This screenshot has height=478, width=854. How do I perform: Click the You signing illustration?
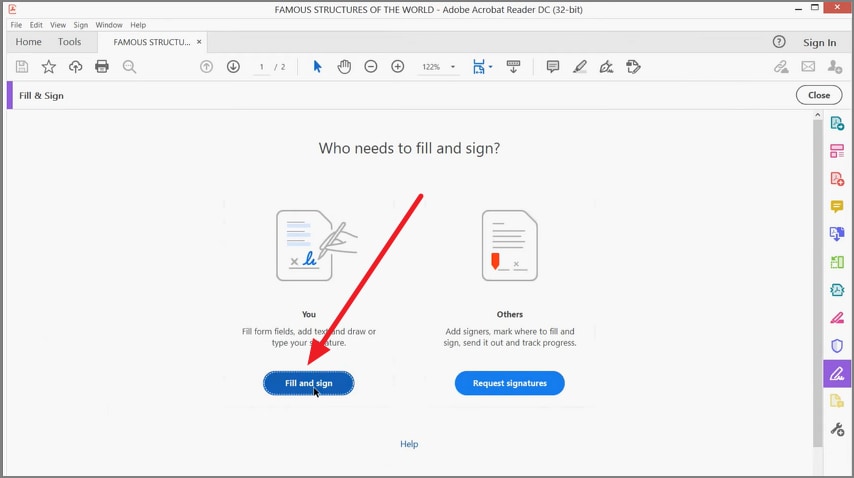[316, 246]
